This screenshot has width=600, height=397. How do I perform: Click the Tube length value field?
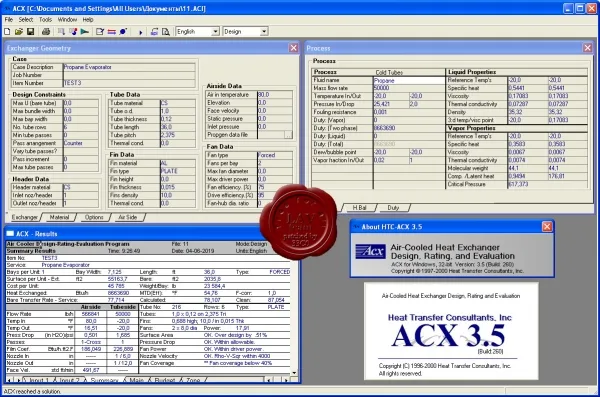pyautogui.click(x=178, y=127)
